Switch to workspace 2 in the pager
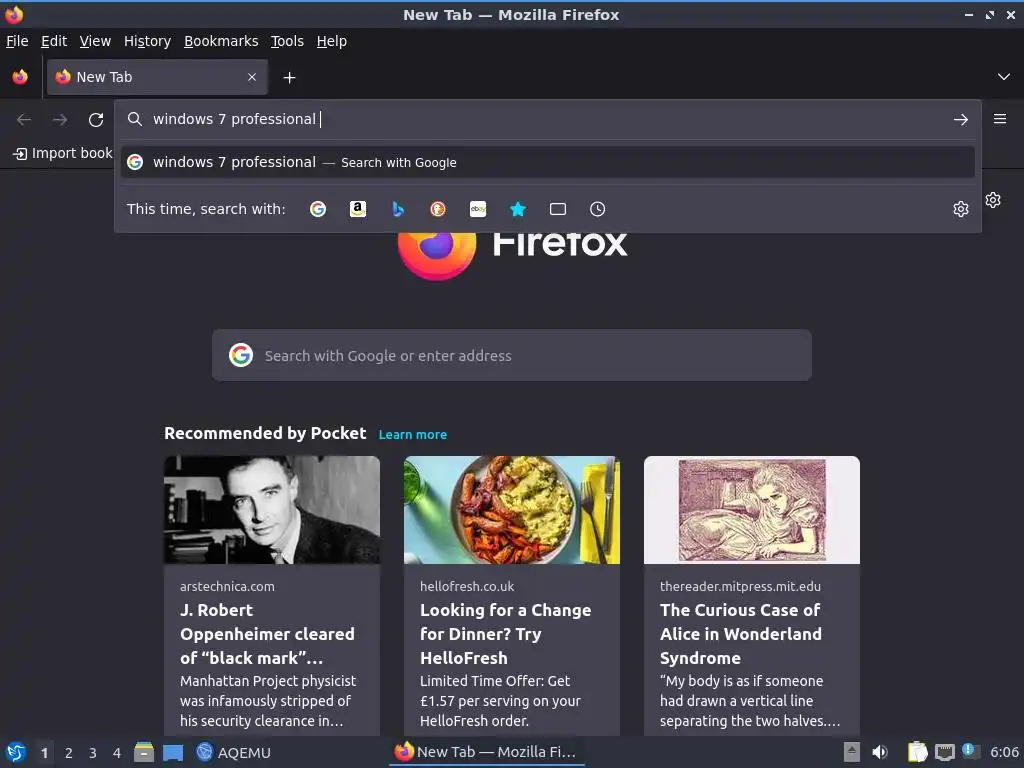Viewport: 1024px width, 768px height. pyautogui.click(x=69, y=753)
